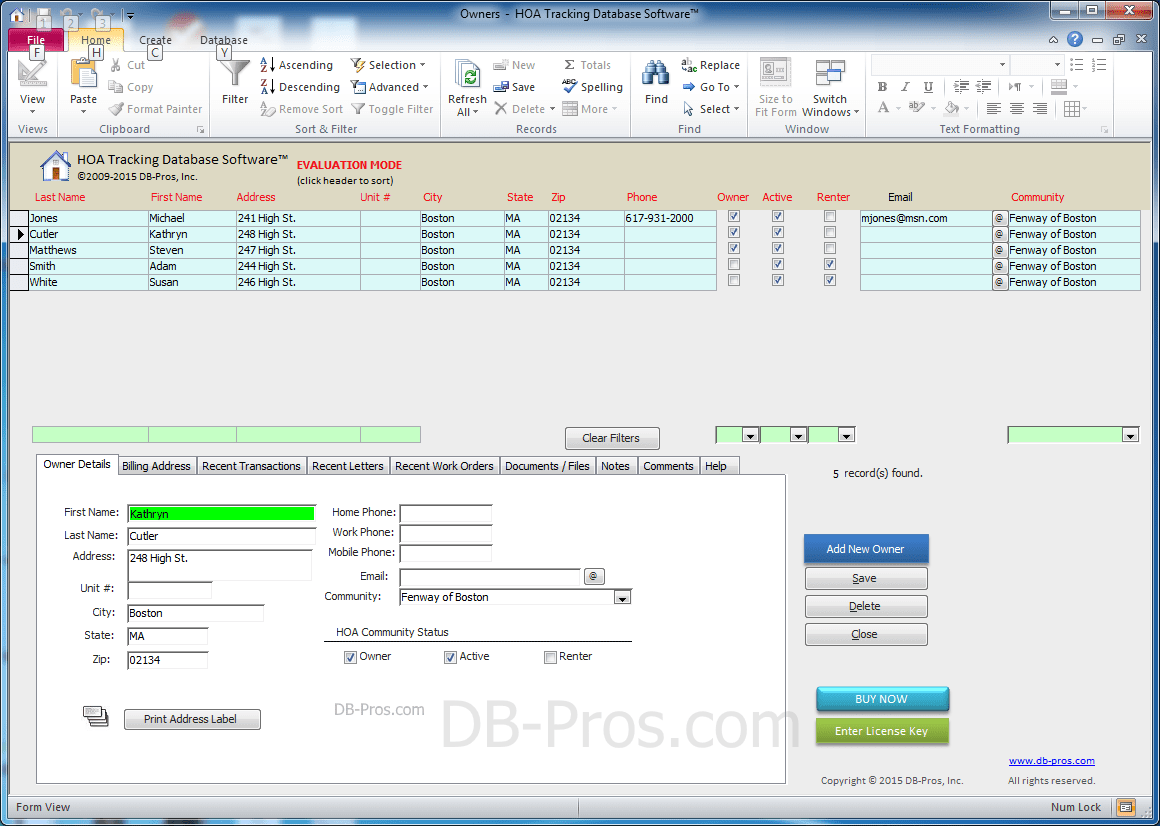
Task: Open the Billing Address tab
Action: pyautogui.click(x=156, y=465)
